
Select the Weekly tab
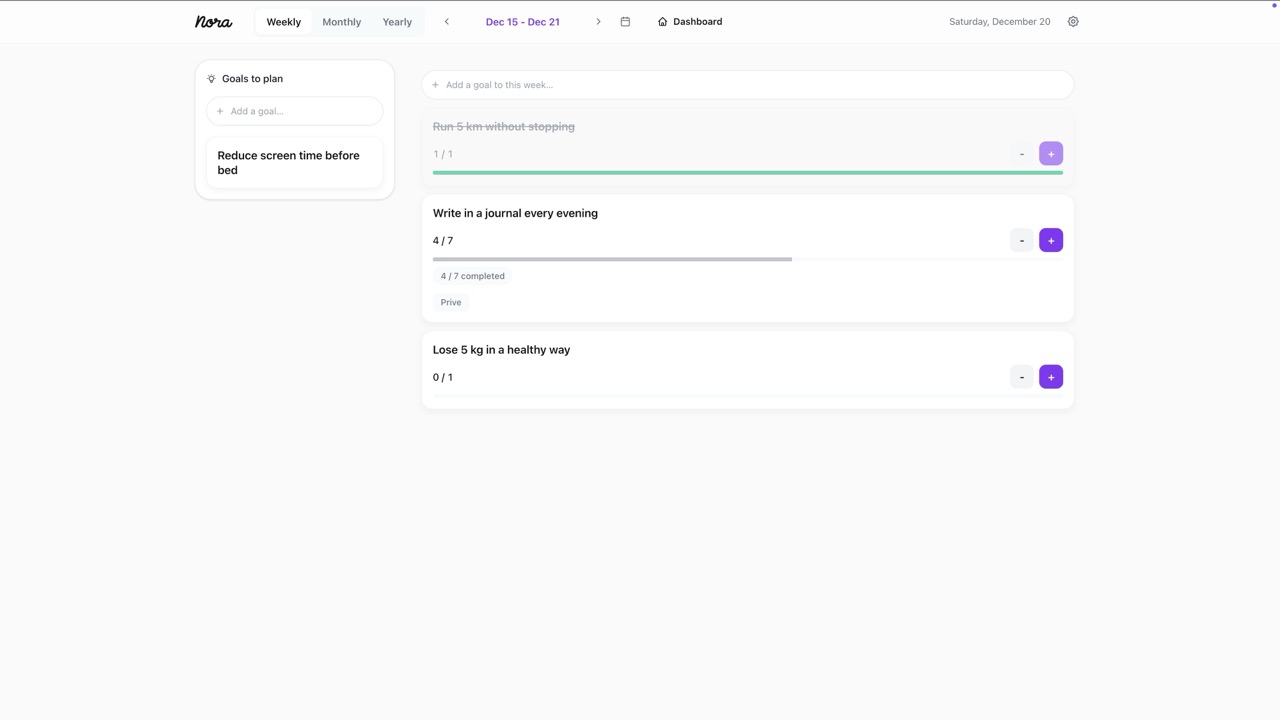[283, 22]
